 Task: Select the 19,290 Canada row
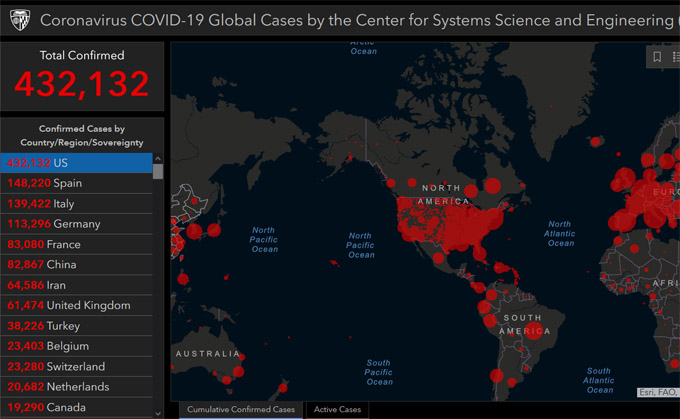point(76,407)
